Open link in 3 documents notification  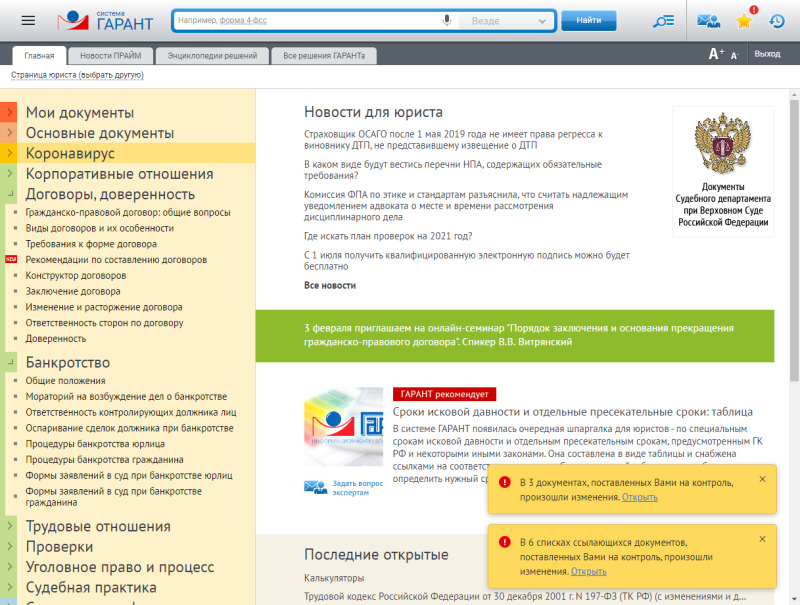[639, 497]
